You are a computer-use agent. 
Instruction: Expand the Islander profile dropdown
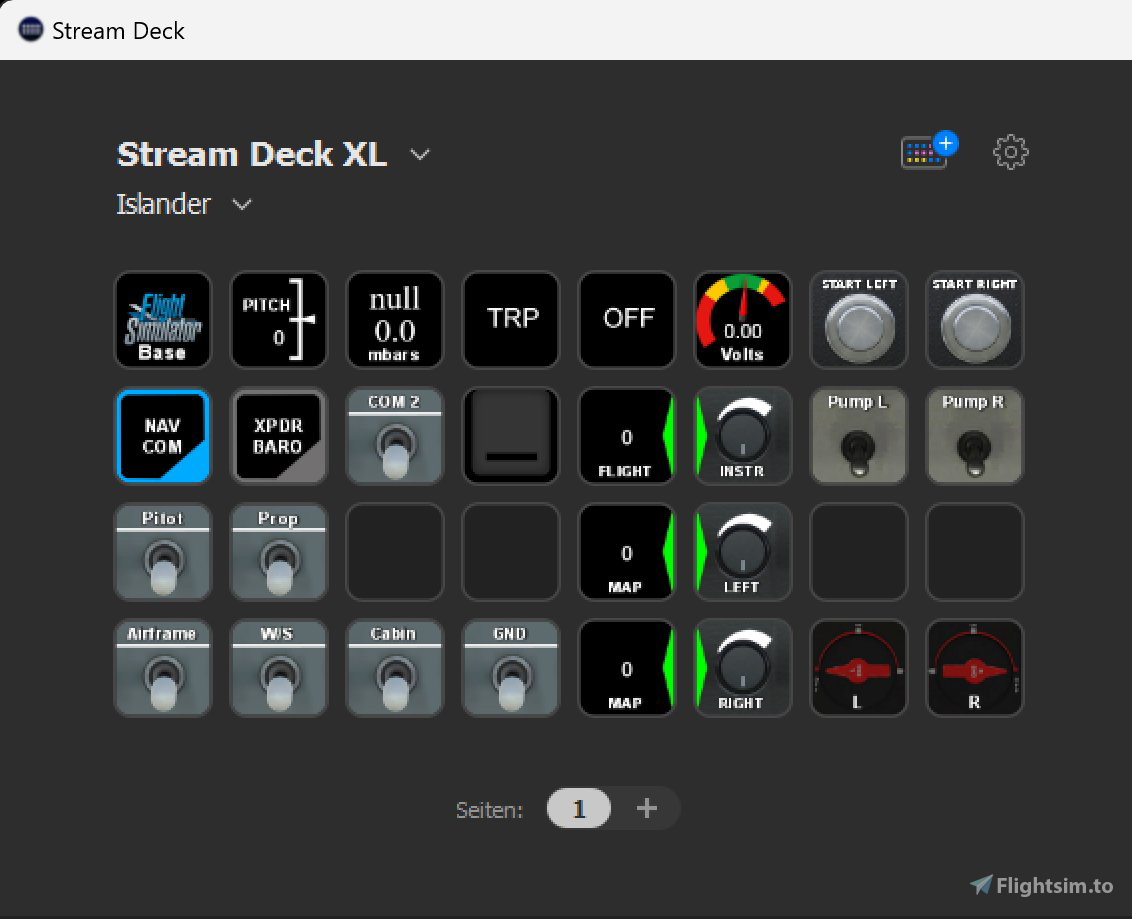click(241, 204)
